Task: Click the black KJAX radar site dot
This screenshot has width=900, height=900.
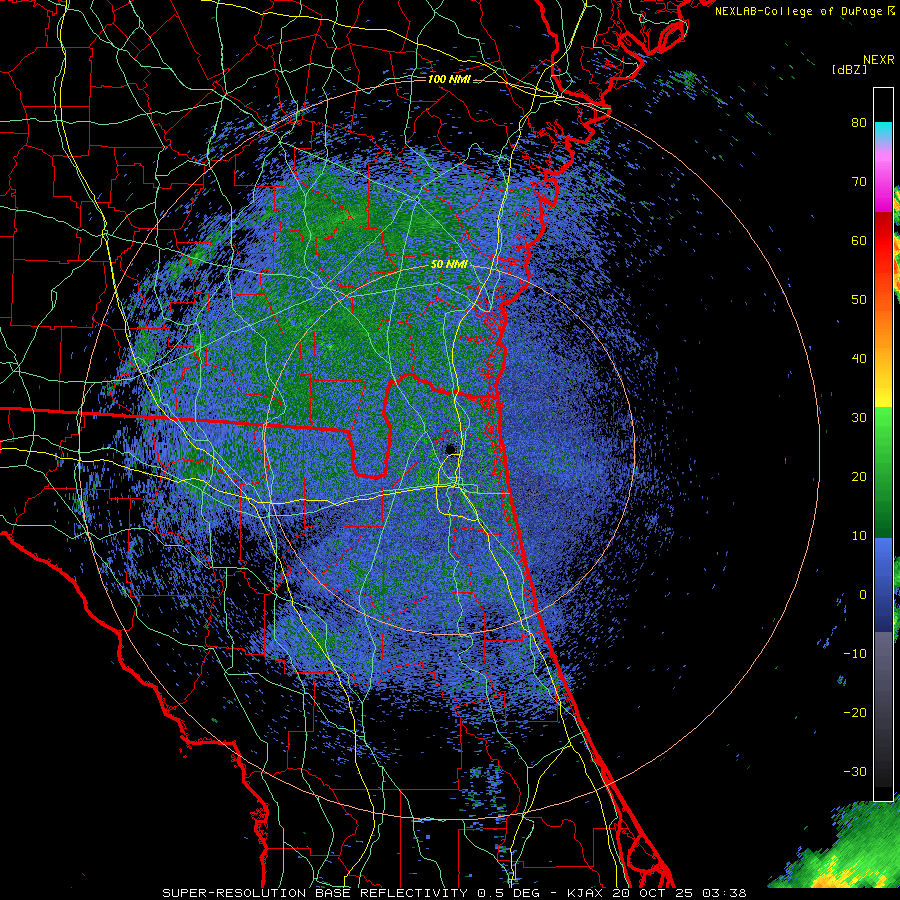Action: [451, 449]
